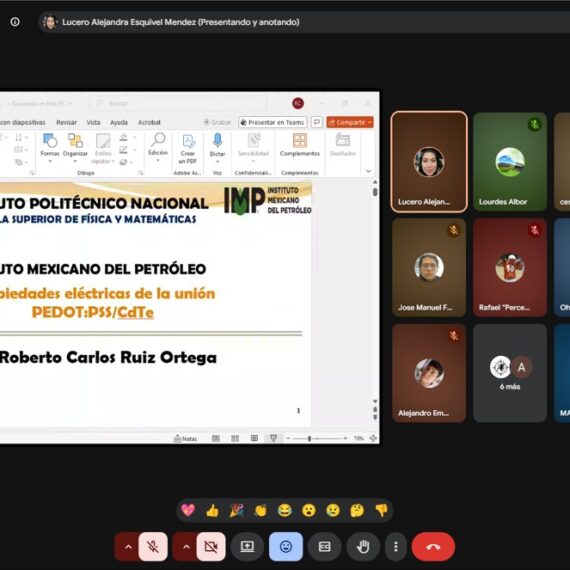Switch to normal view icon in status bar

pyautogui.click(x=216, y=439)
